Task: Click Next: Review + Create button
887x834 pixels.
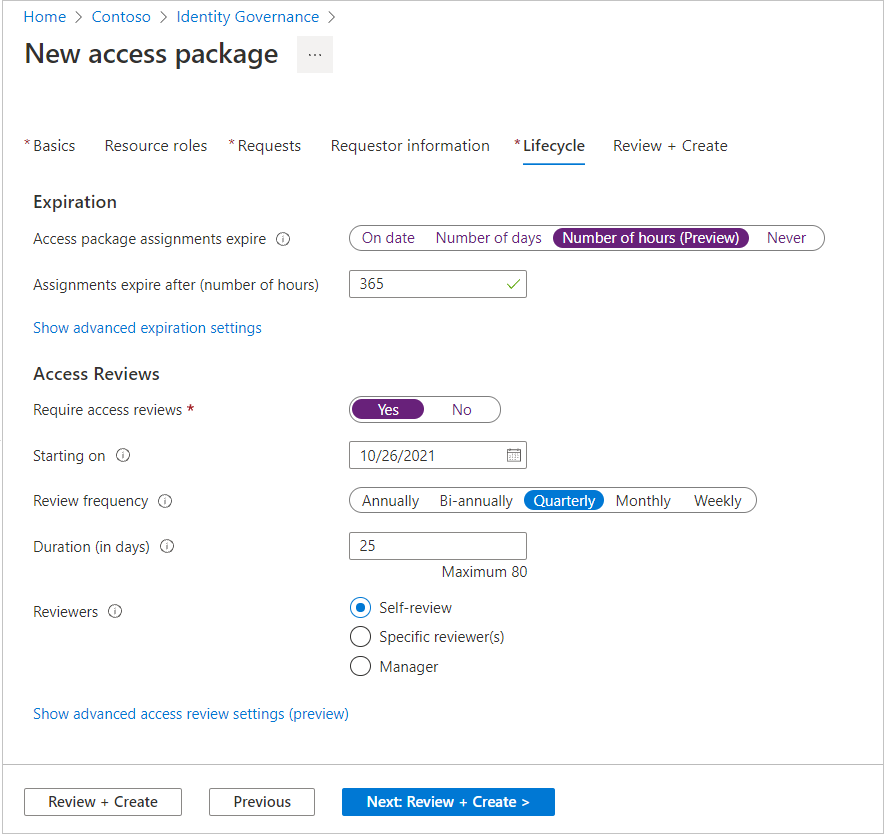Action: [x=448, y=802]
